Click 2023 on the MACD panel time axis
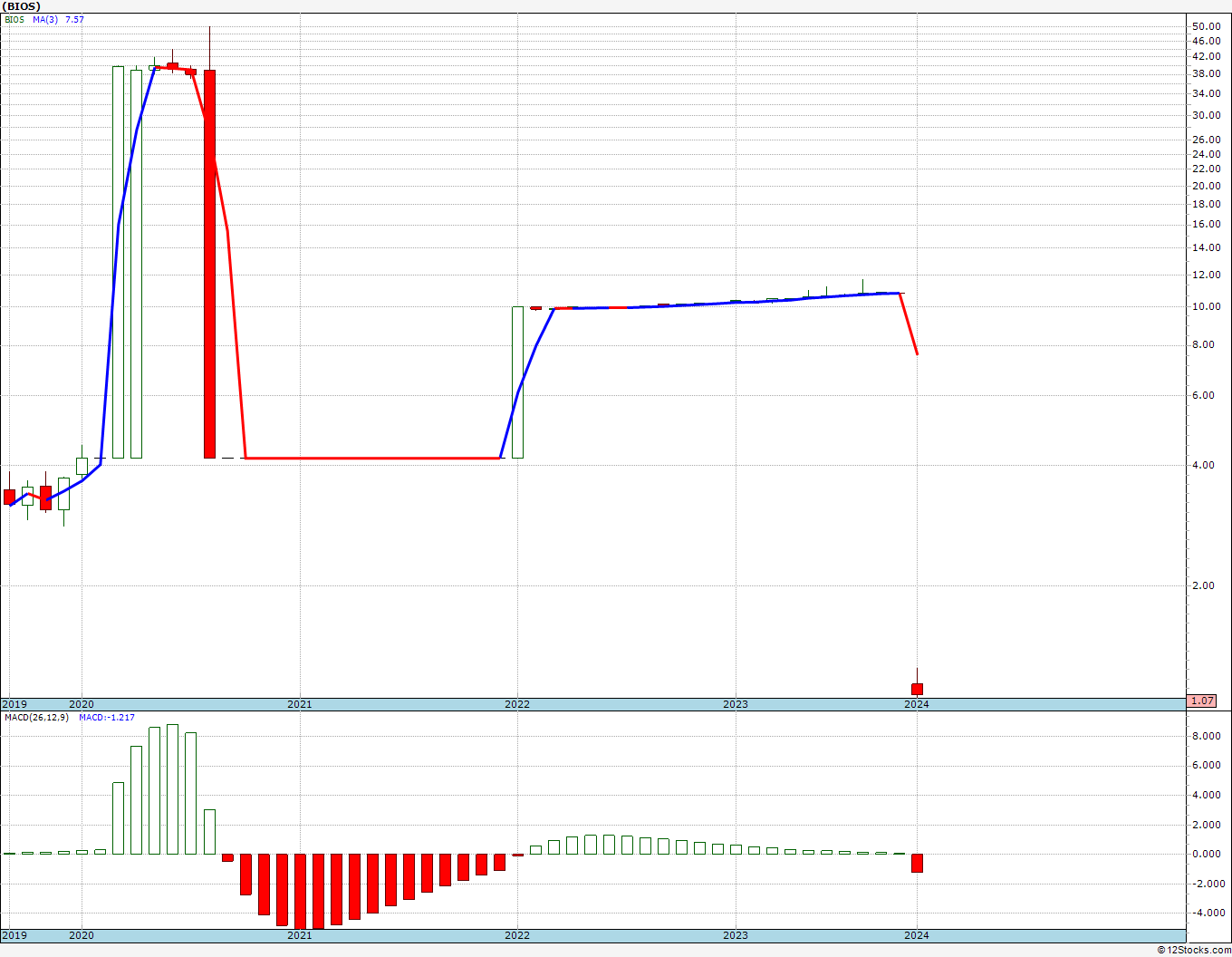This screenshot has width=1232, height=957. click(x=736, y=935)
